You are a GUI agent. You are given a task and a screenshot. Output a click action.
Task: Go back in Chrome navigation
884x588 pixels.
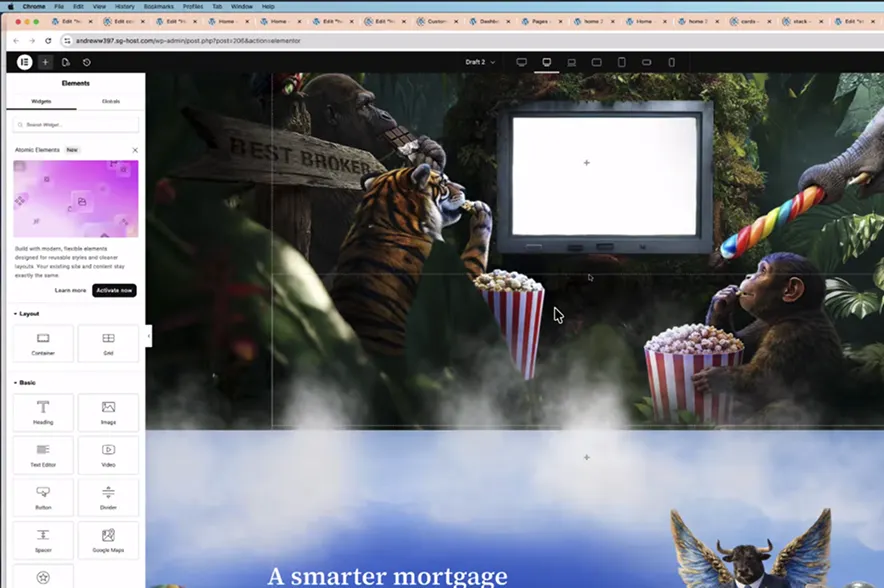[x=16, y=41]
